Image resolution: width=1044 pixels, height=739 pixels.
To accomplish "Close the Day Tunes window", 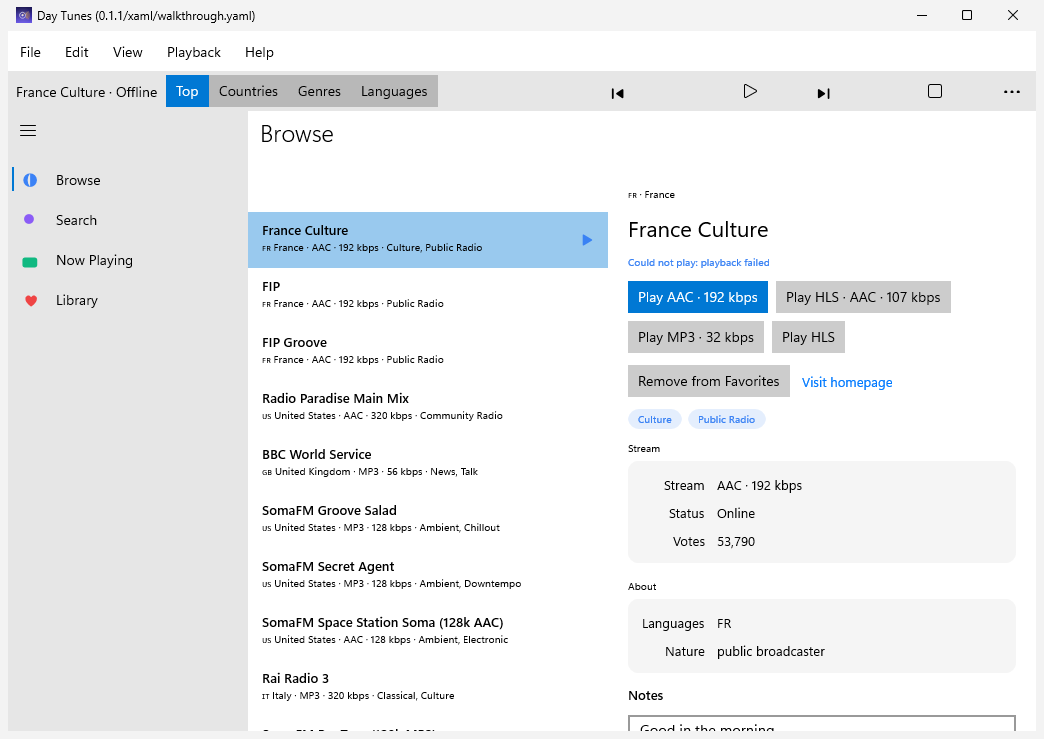I will pyautogui.click(x=1013, y=15).
